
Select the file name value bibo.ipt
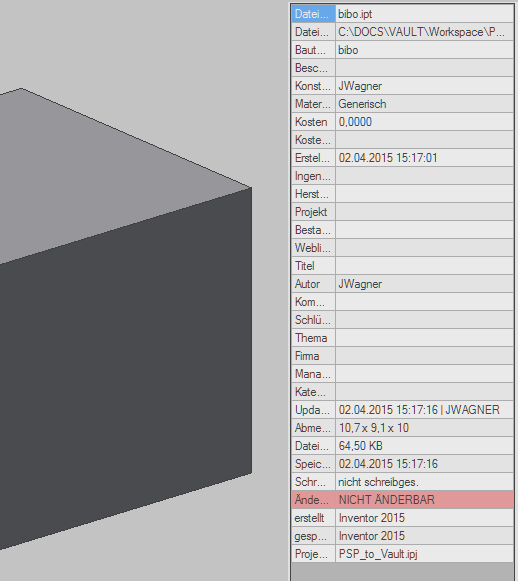coord(424,14)
